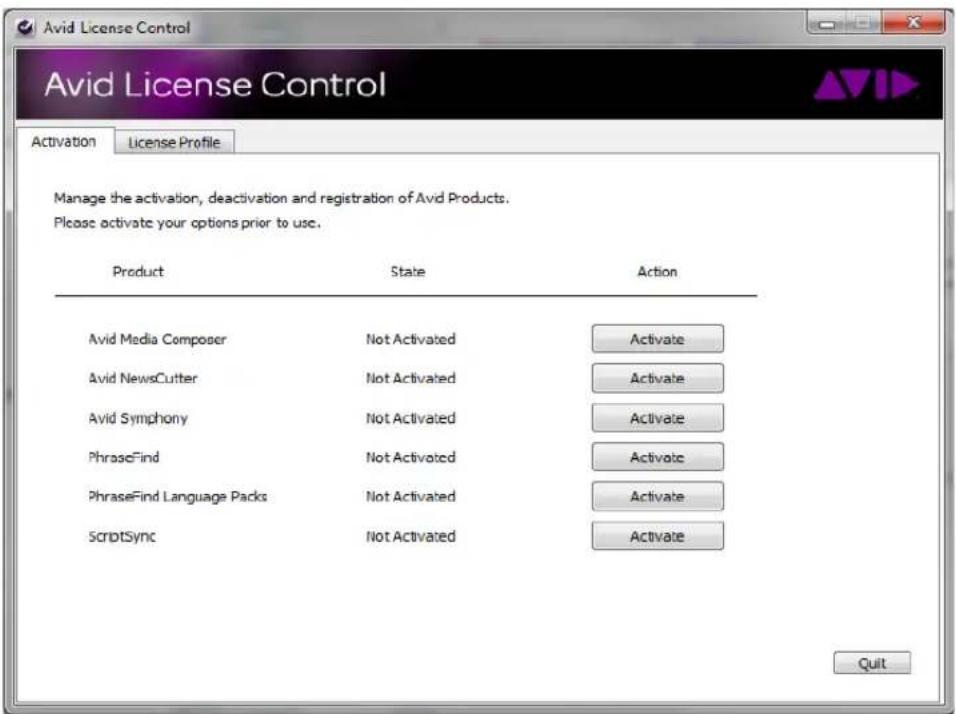Select the Activation tab
Viewport: 956px width, 714px height.
click(x=64, y=141)
